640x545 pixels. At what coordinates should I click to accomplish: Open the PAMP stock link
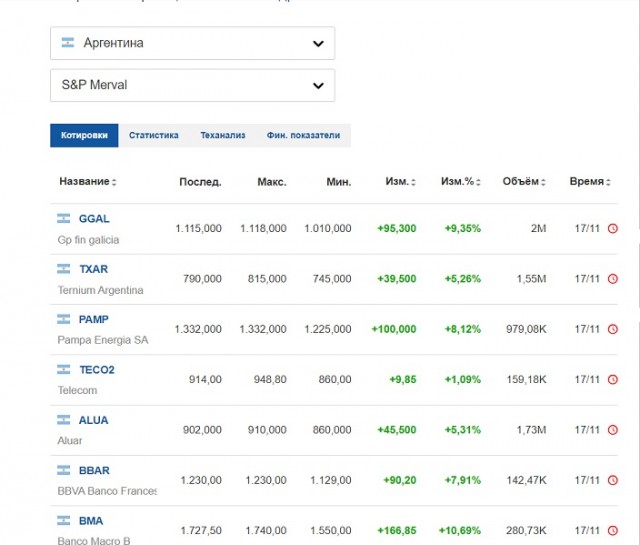93,319
